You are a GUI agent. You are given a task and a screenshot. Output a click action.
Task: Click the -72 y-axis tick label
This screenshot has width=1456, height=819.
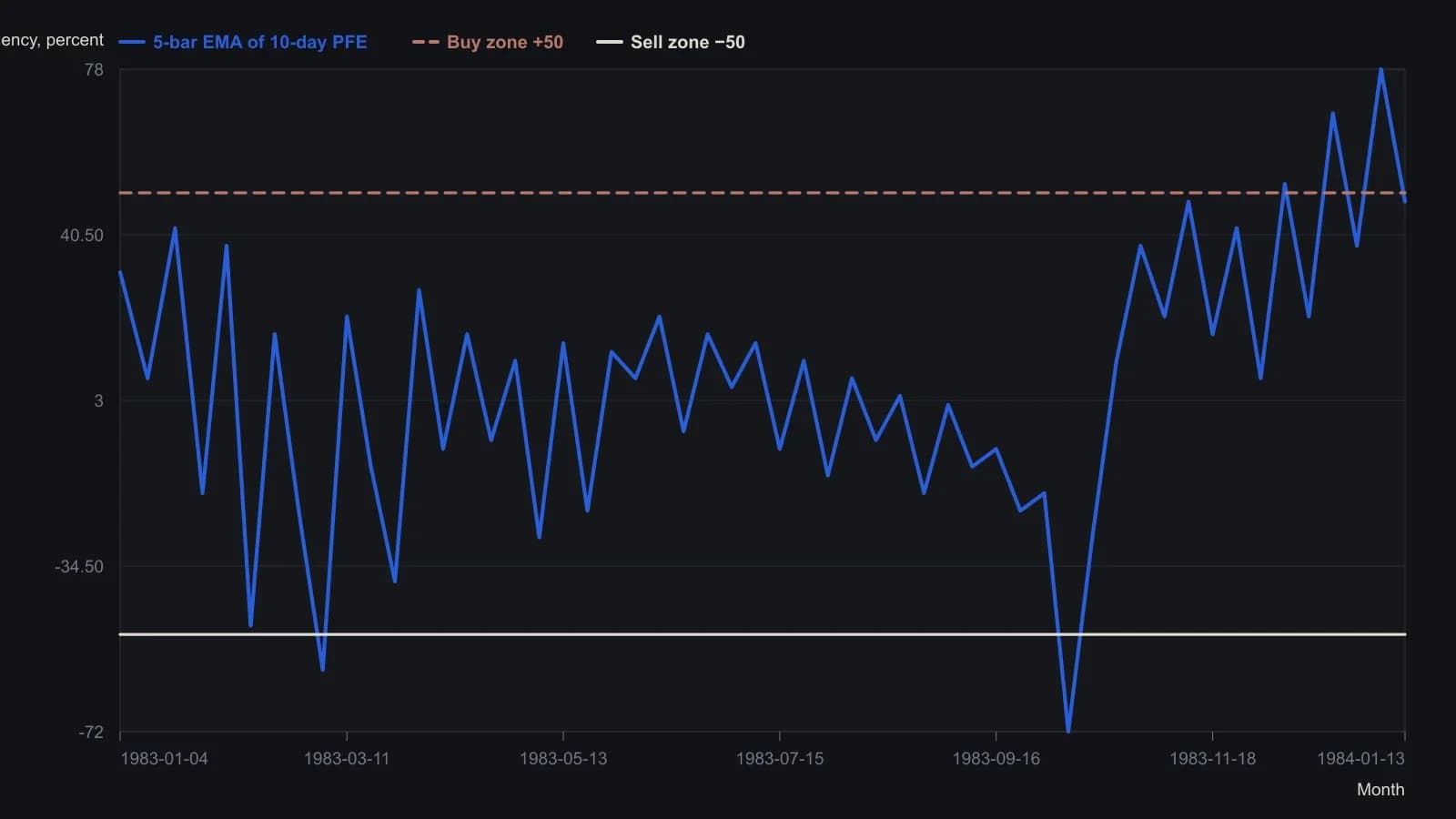point(91,732)
